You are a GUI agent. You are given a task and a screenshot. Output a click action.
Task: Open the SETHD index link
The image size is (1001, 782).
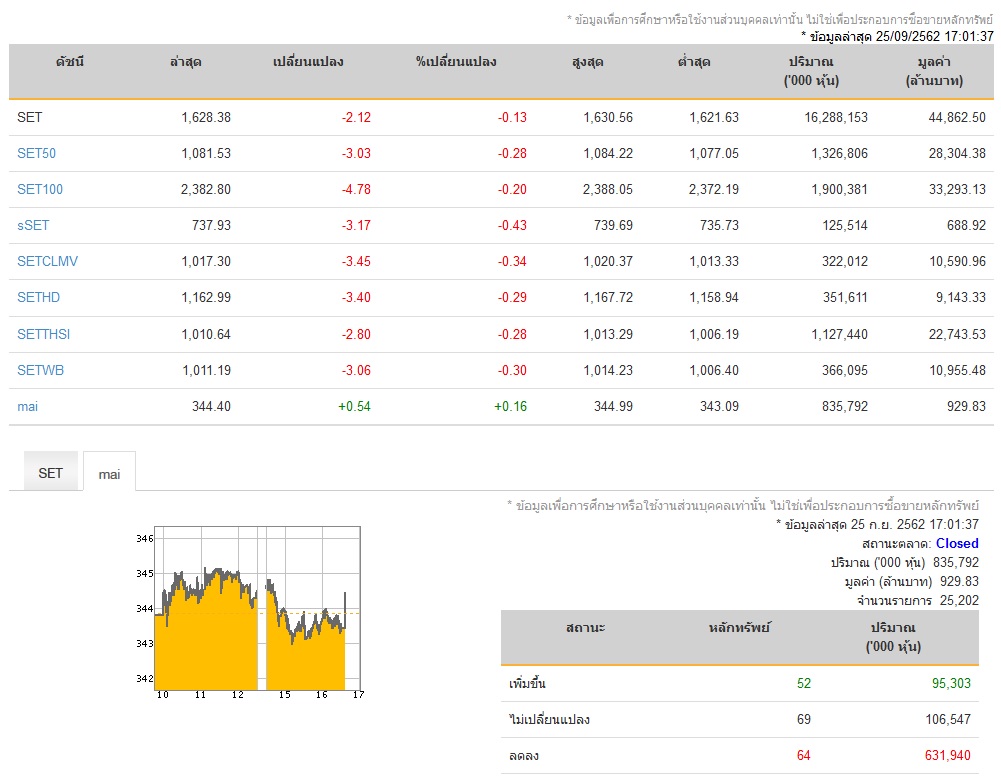38,297
